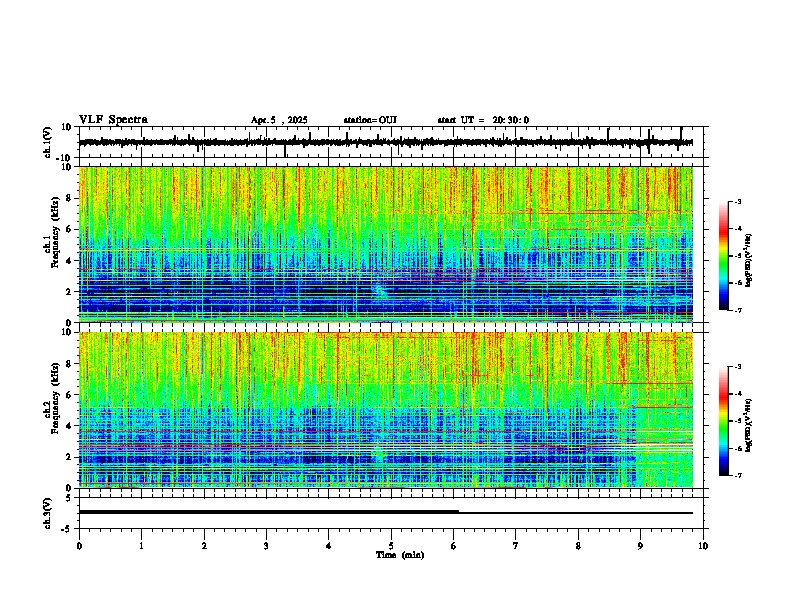Click the log(PSD) unit label beside ch.2 color bar

(x=749, y=425)
